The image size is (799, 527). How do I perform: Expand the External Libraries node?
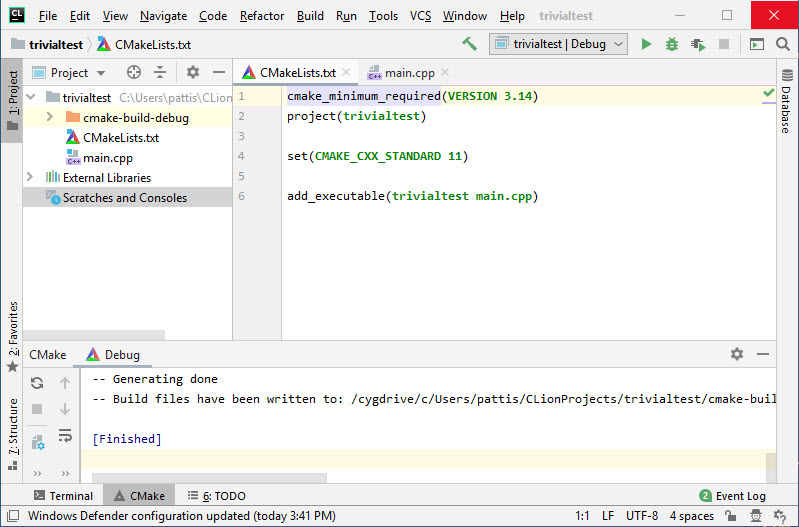31,178
